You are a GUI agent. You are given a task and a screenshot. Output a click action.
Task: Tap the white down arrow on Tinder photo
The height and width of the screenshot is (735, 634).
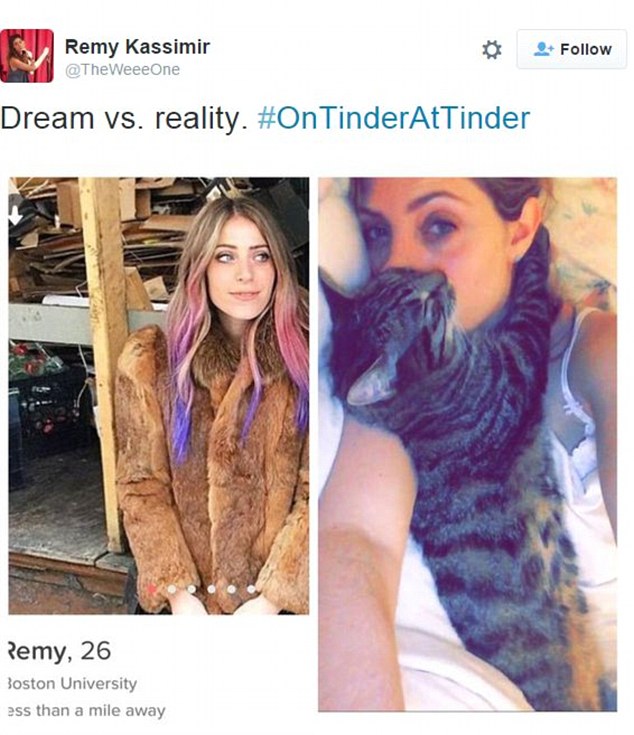click(15, 215)
